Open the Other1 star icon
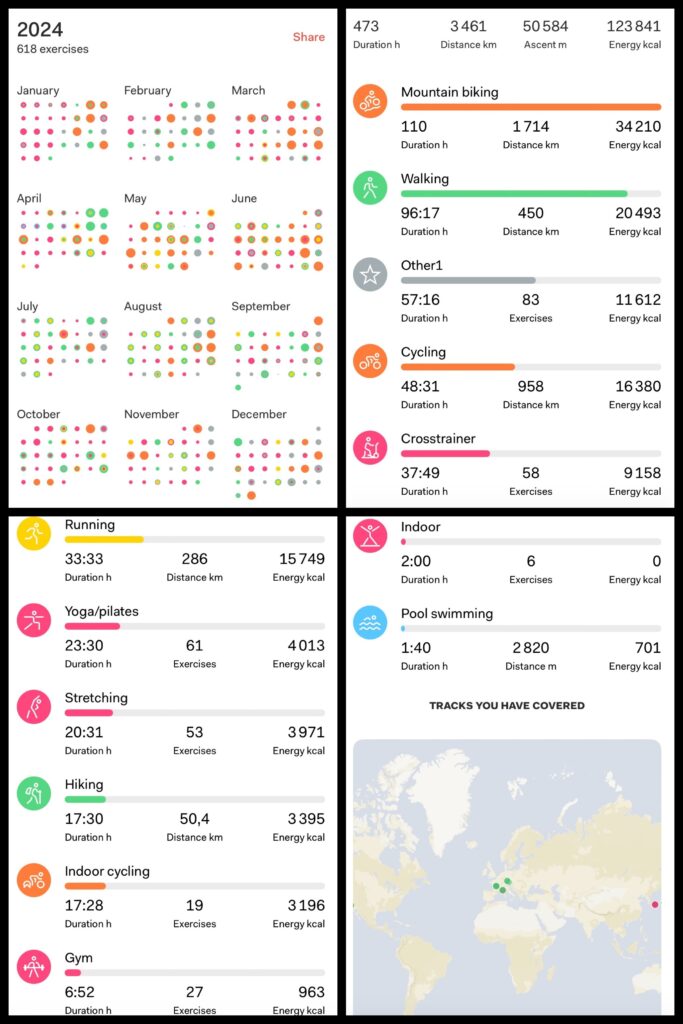The height and width of the screenshot is (1024, 683). coord(370,274)
